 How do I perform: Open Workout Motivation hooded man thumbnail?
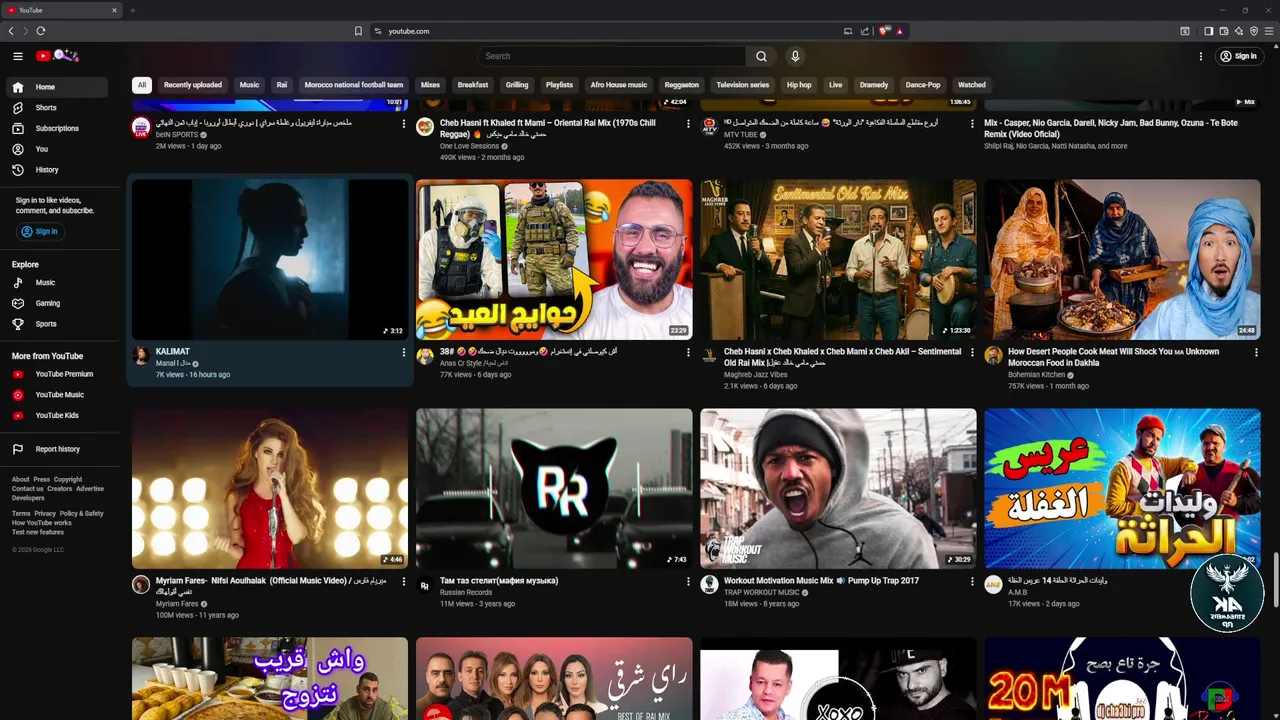click(838, 488)
